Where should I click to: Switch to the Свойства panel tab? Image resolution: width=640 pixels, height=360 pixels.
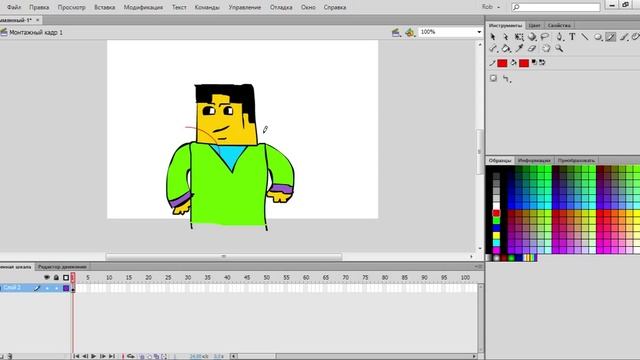click(559, 25)
